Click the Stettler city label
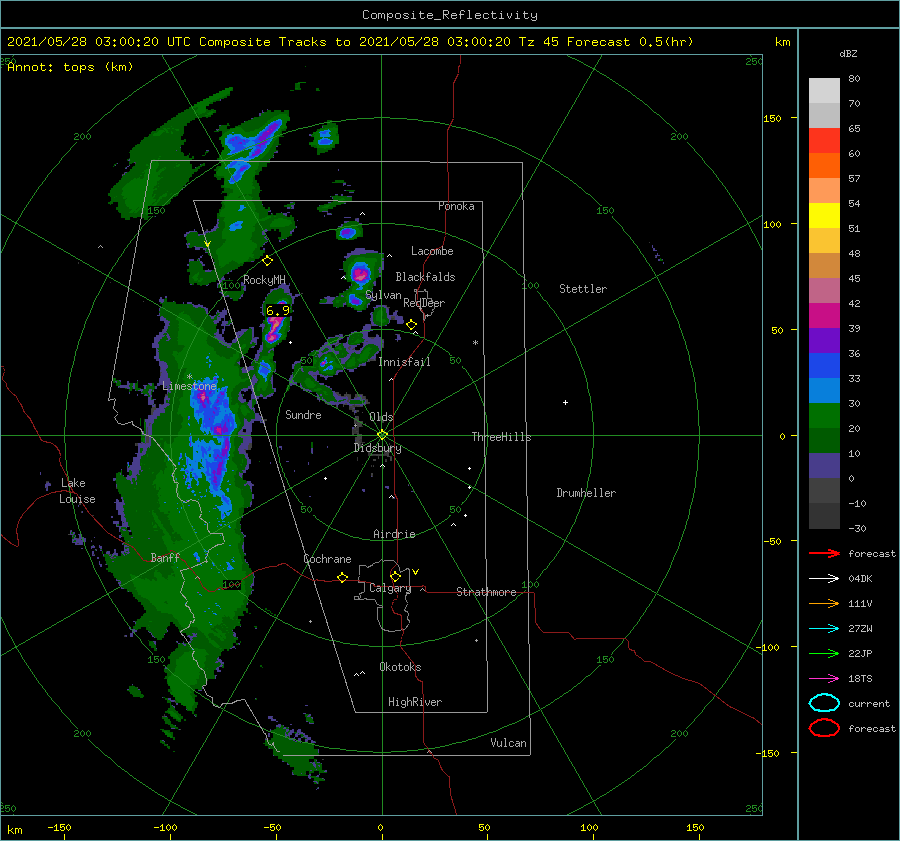 click(583, 289)
